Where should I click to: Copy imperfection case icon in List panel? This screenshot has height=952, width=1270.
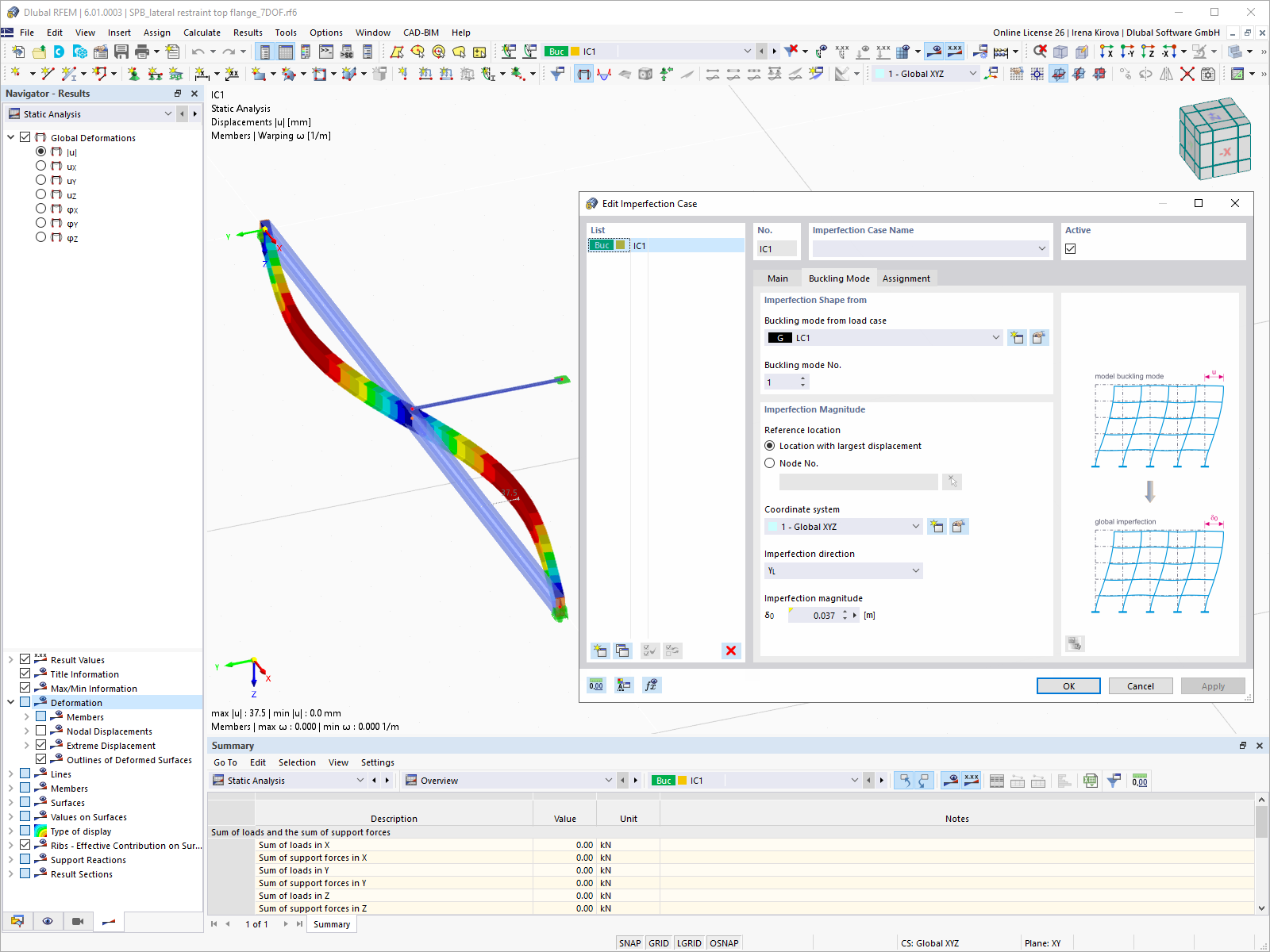622,651
